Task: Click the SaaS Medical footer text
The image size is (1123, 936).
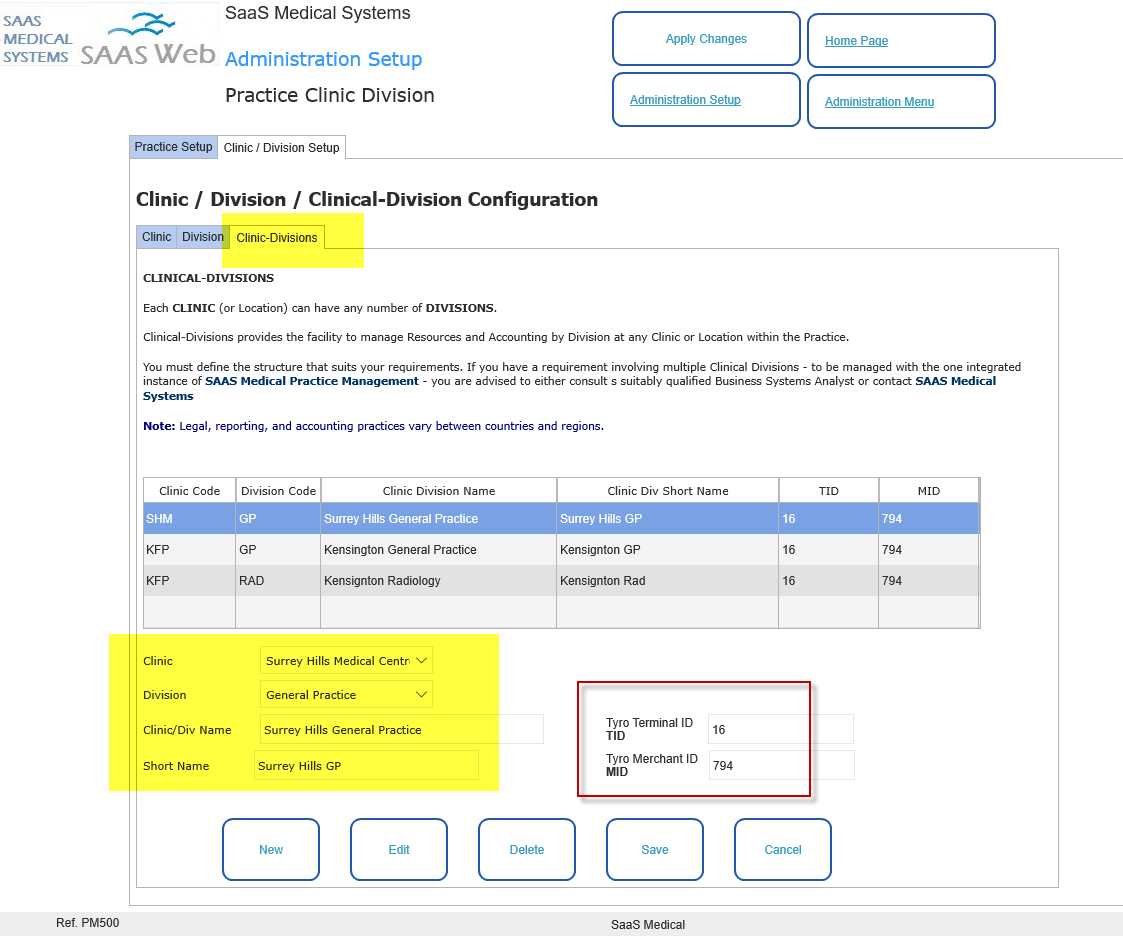Action: tap(647, 925)
